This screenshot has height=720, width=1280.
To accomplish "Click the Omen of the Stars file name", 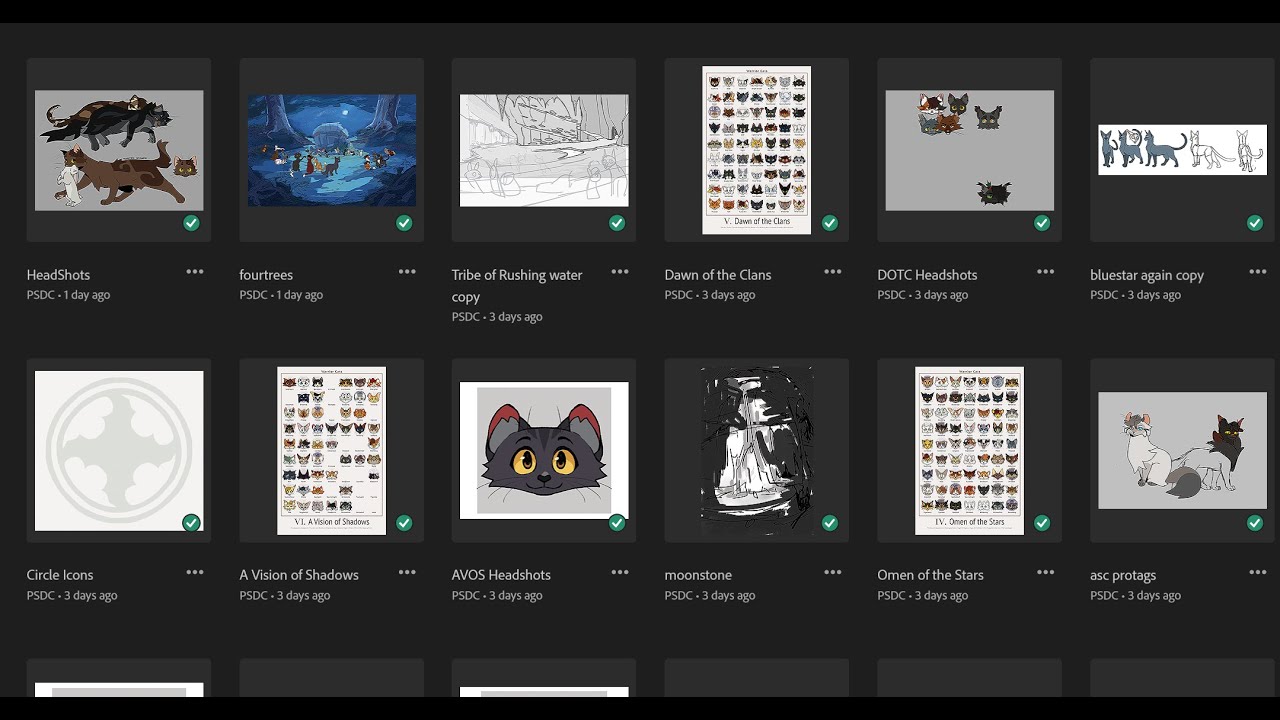I will tap(930, 575).
